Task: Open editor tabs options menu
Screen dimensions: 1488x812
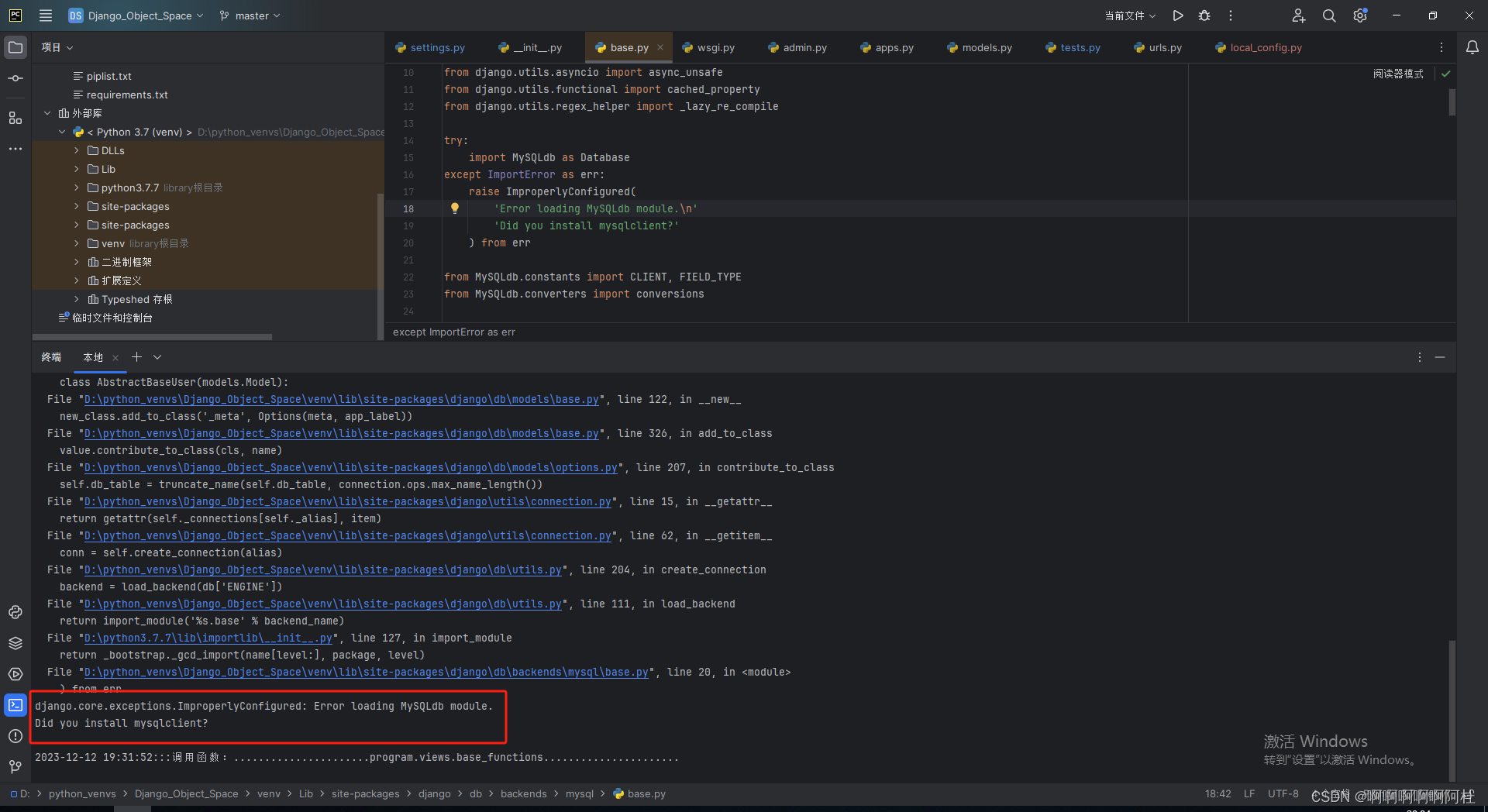Action: point(1441,47)
